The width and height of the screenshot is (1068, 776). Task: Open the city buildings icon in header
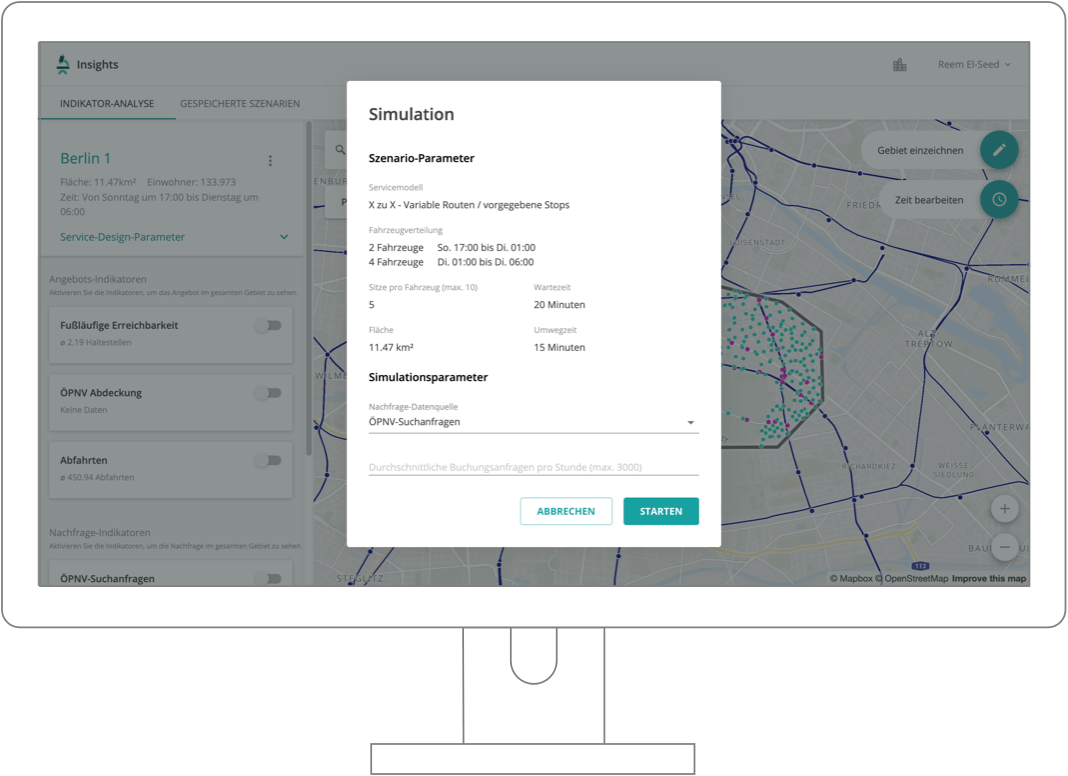point(900,65)
